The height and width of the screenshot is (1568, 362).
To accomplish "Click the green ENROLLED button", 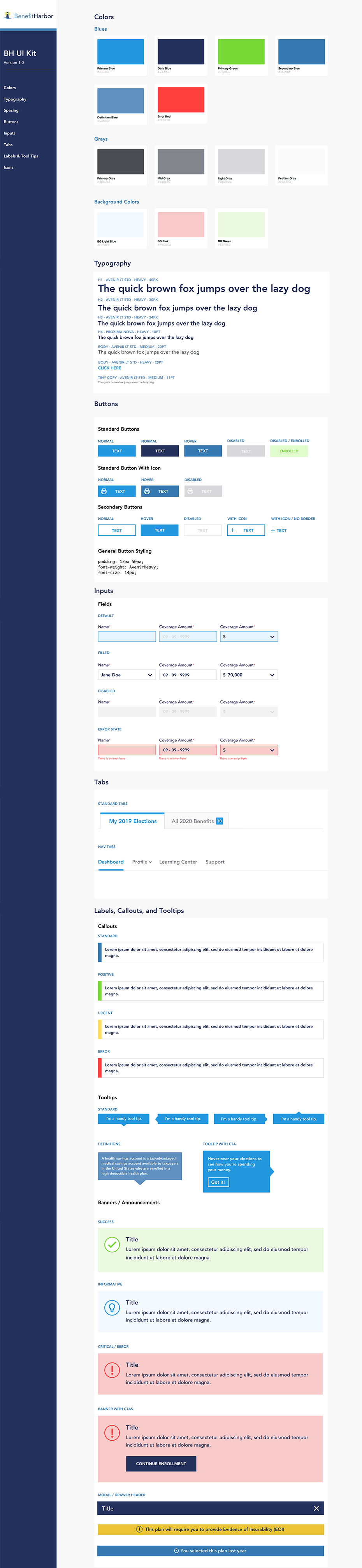I will [x=289, y=451].
